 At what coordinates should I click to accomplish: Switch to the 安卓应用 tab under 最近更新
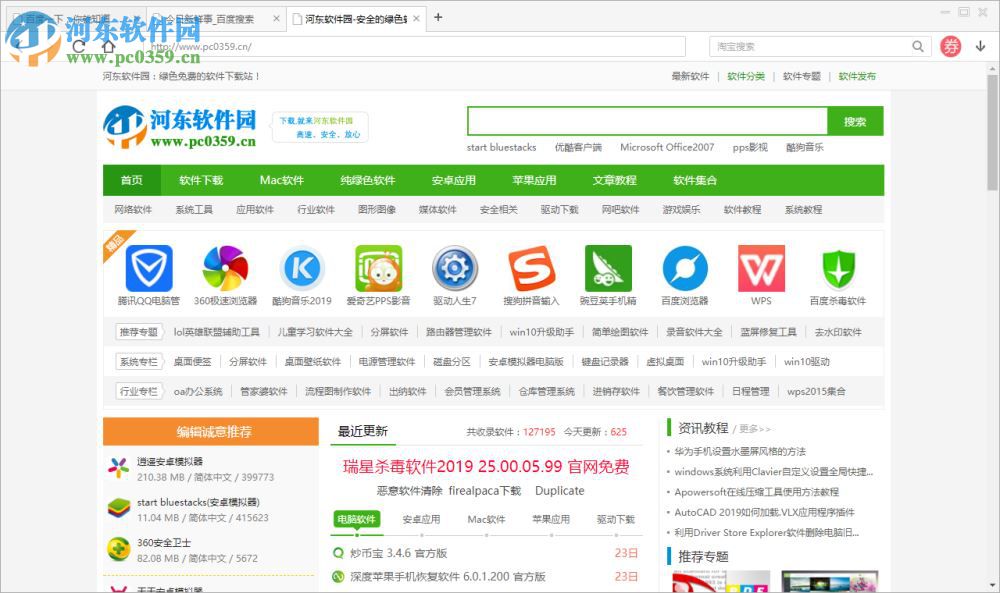pyautogui.click(x=421, y=519)
